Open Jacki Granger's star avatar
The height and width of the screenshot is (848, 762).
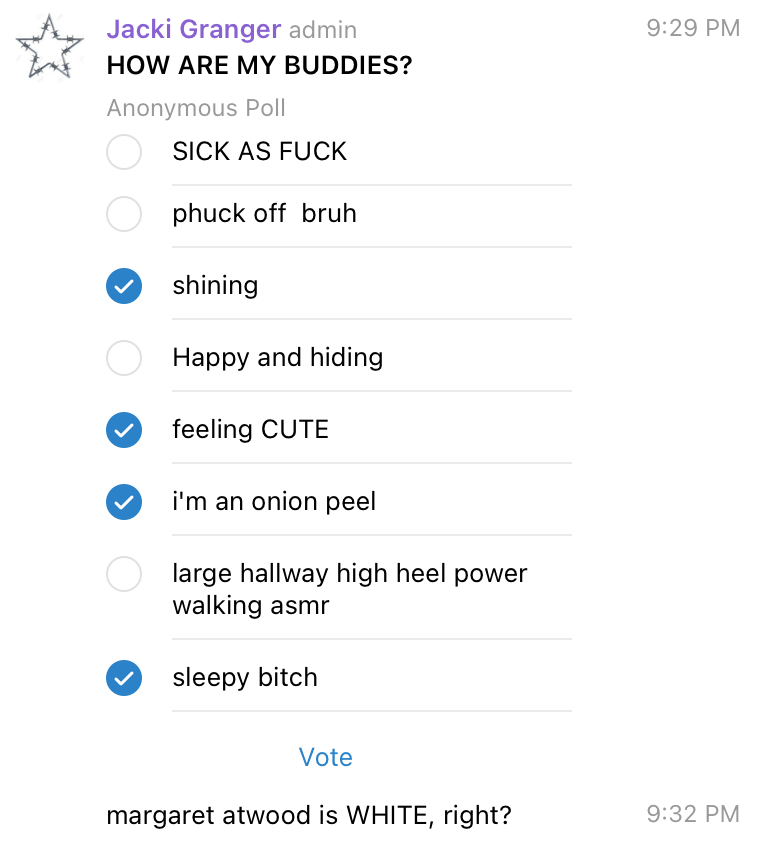click(49, 47)
